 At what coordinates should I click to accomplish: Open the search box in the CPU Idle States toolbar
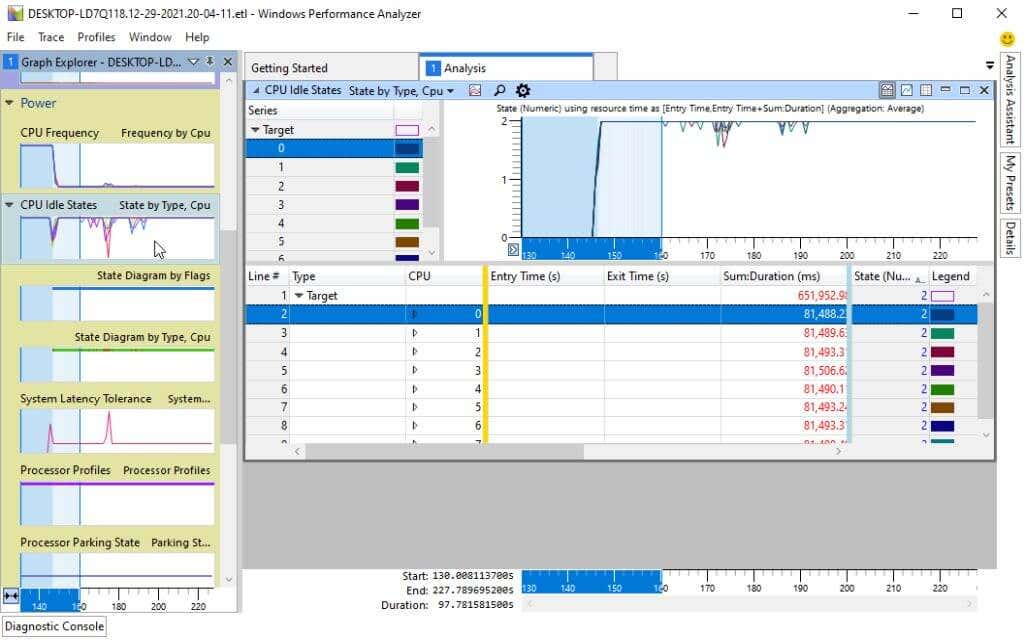(x=500, y=91)
